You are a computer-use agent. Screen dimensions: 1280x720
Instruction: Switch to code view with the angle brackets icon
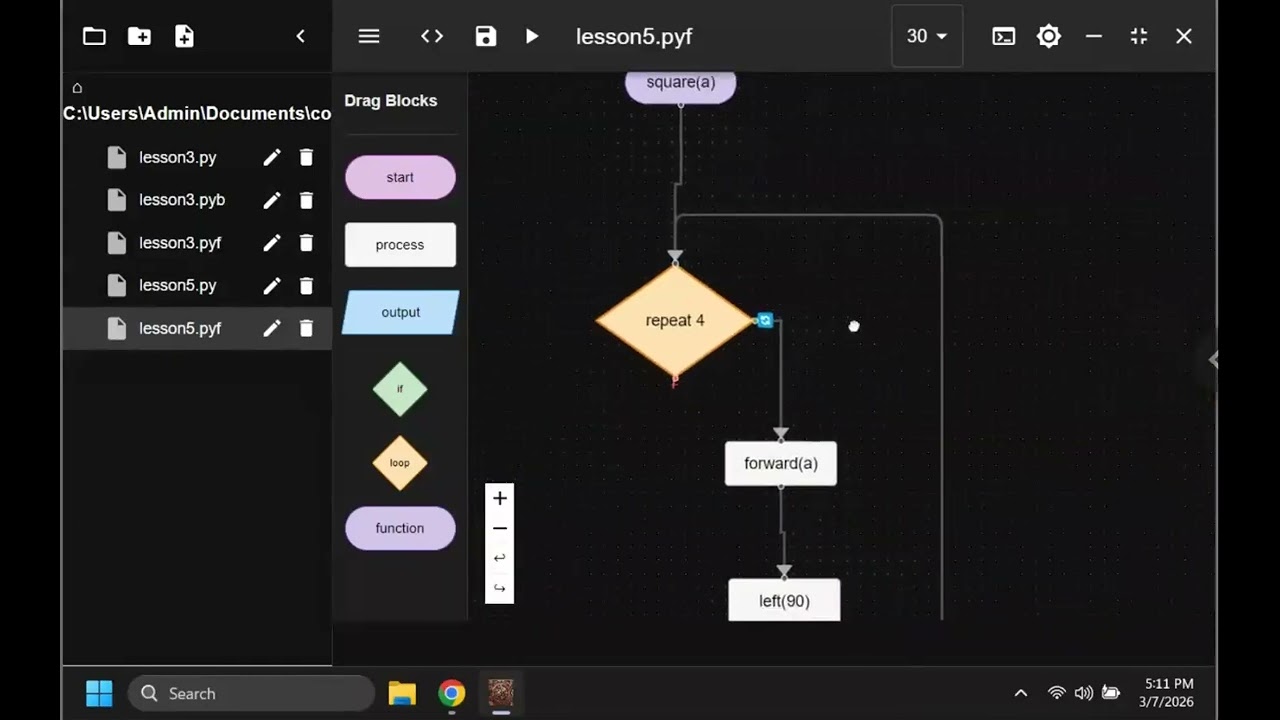coord(432,36)
